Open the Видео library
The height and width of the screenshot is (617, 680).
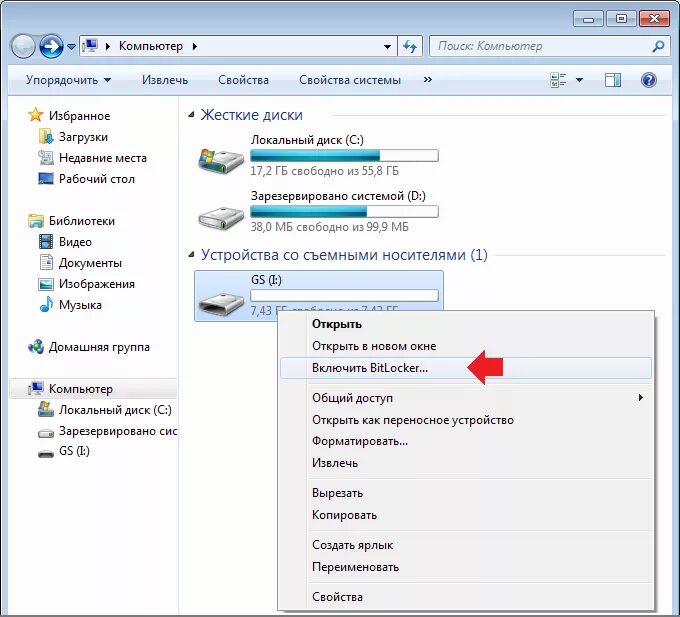point(75,242)
